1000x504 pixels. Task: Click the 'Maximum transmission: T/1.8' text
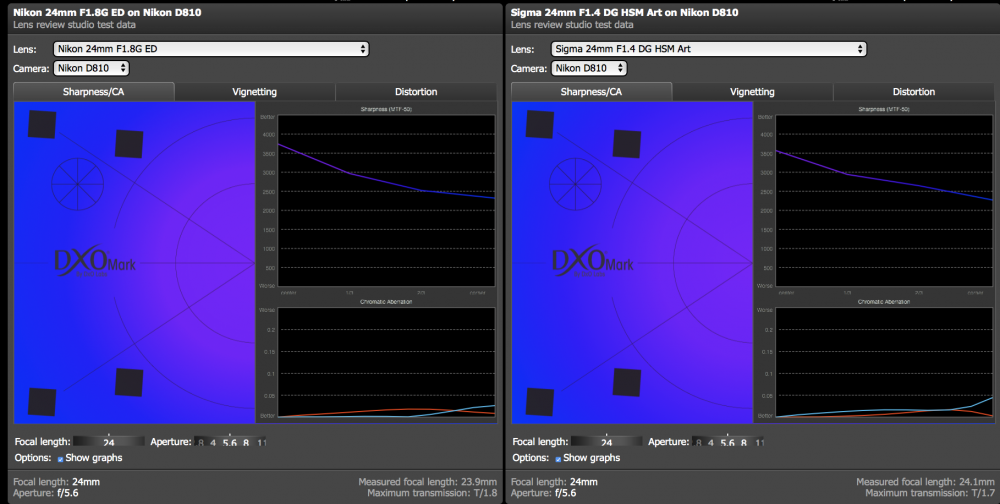432,493
